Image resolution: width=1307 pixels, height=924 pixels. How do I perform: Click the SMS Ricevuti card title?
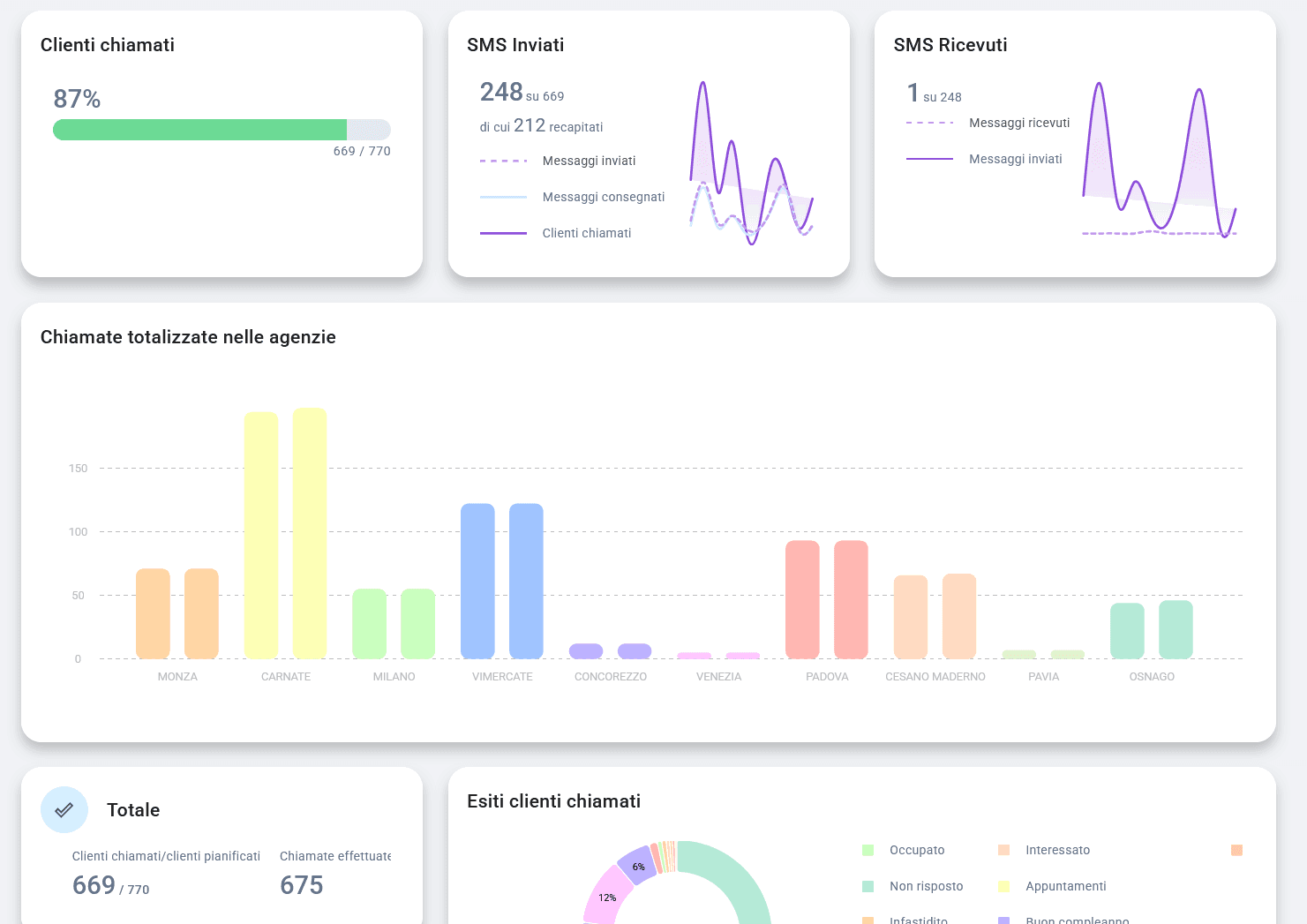[x=950, y=45]
